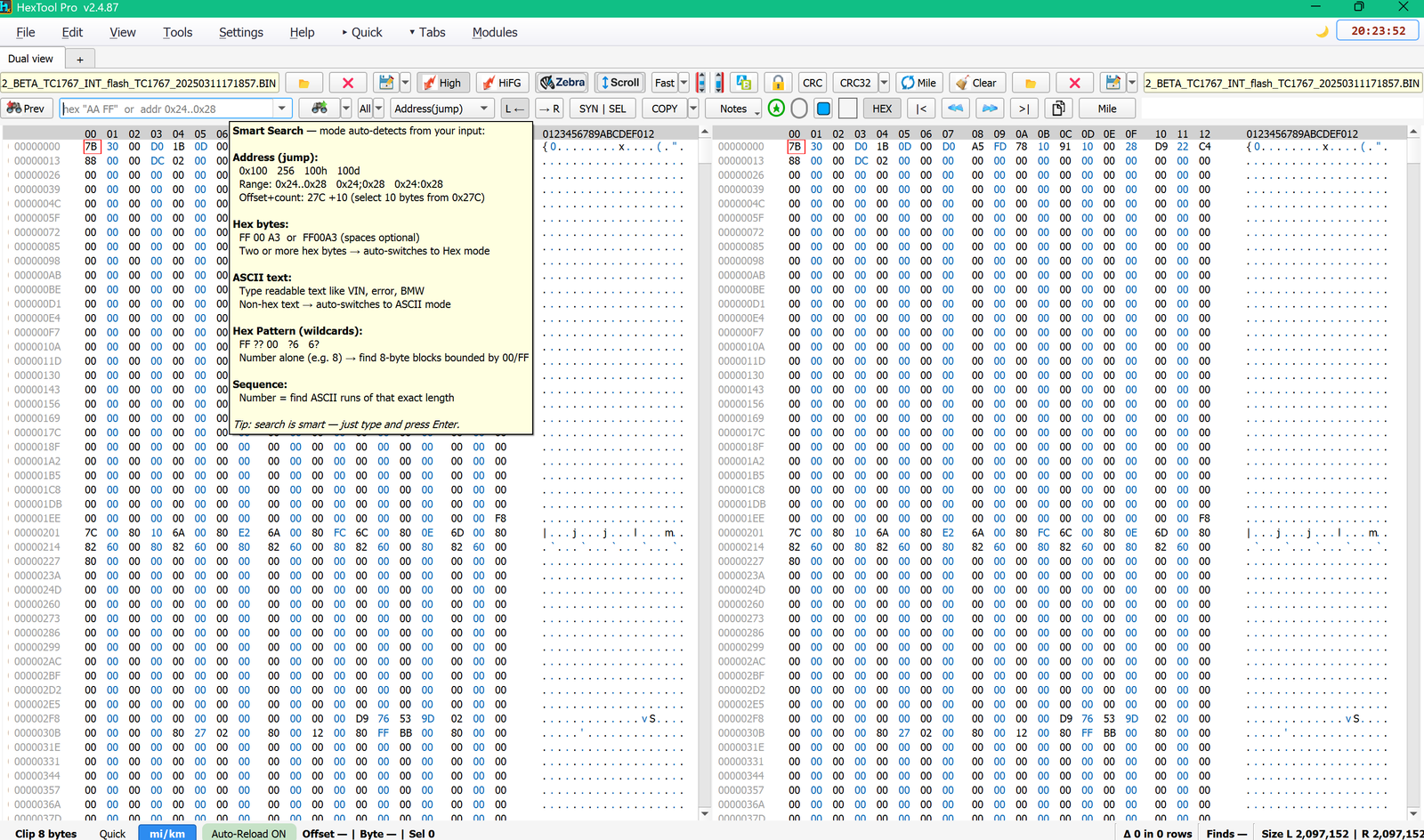Add new tab with plus button

coord(79,60)
